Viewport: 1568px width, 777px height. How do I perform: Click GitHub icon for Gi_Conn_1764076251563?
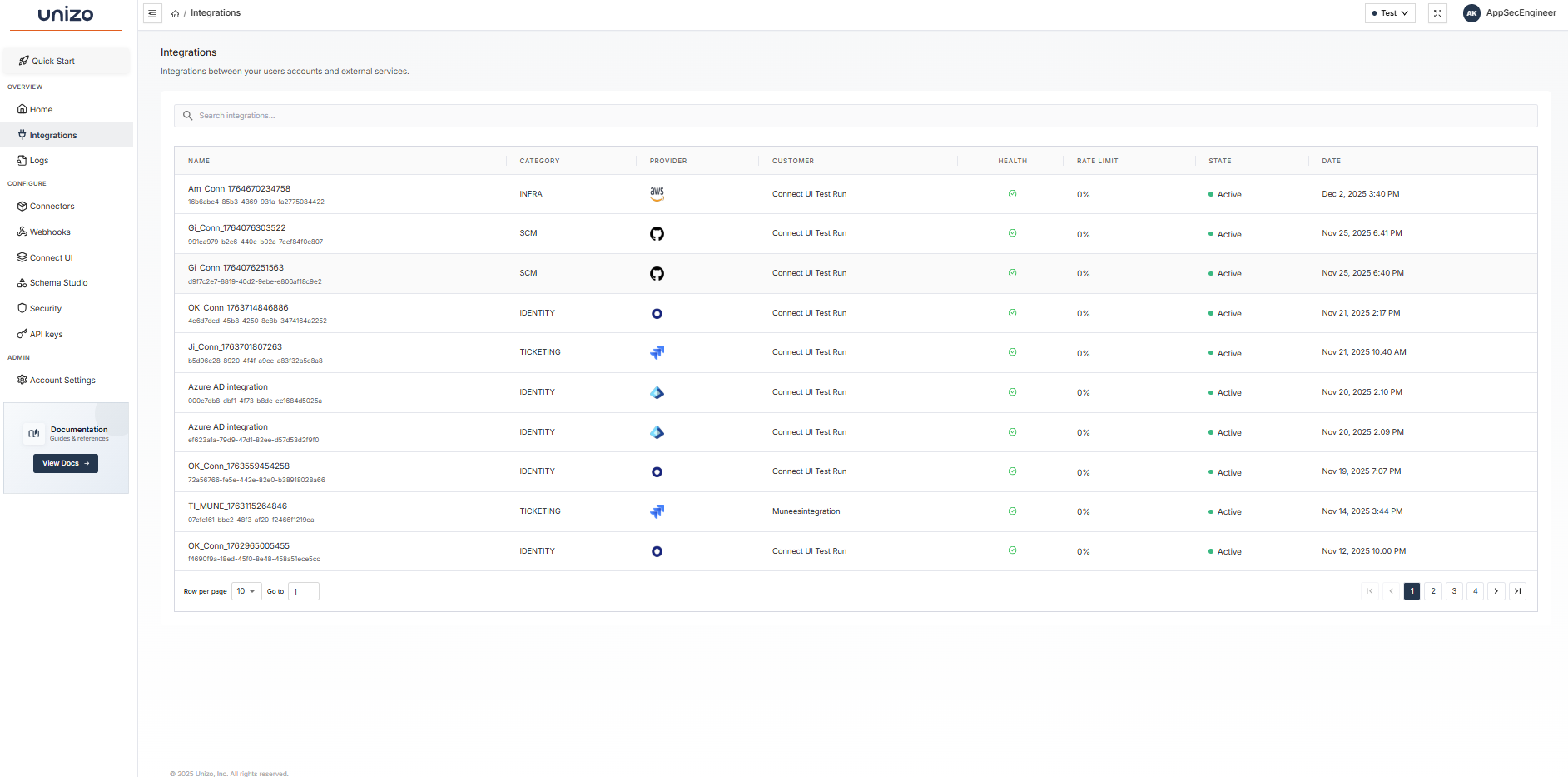[x=657, y=274]
